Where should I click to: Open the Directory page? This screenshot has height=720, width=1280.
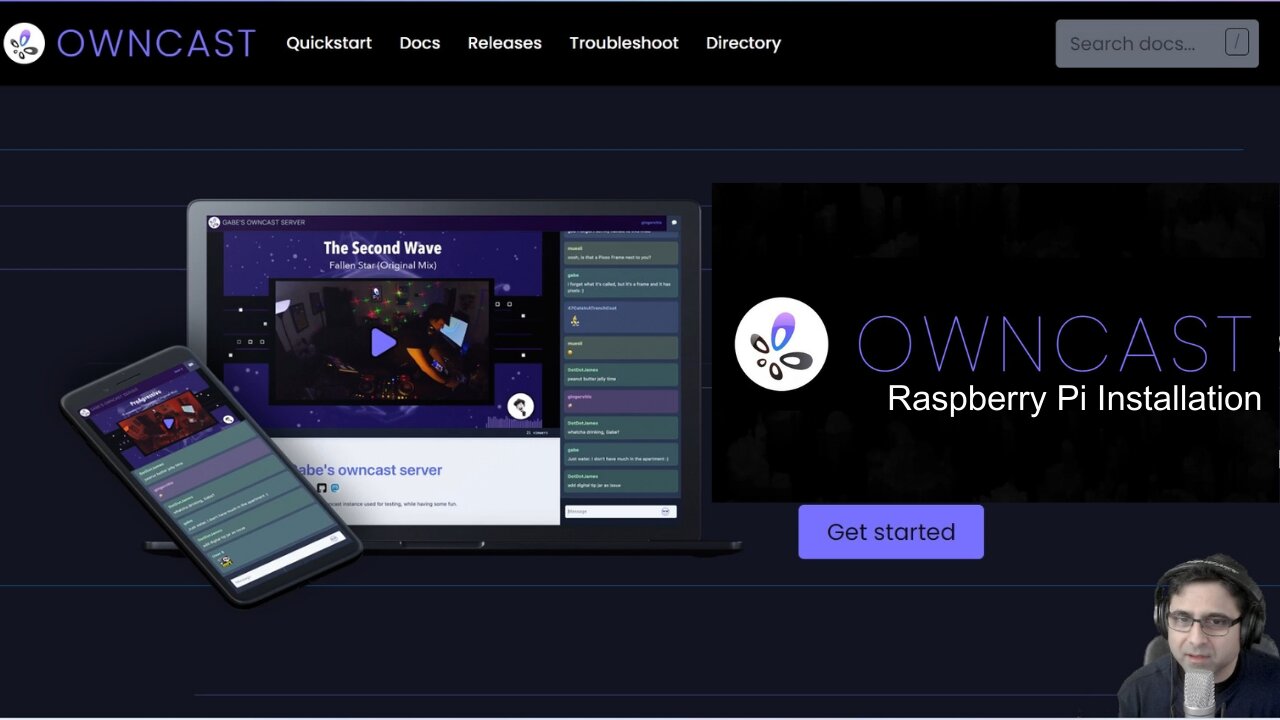pyautogui.click(x=743, y=42)
